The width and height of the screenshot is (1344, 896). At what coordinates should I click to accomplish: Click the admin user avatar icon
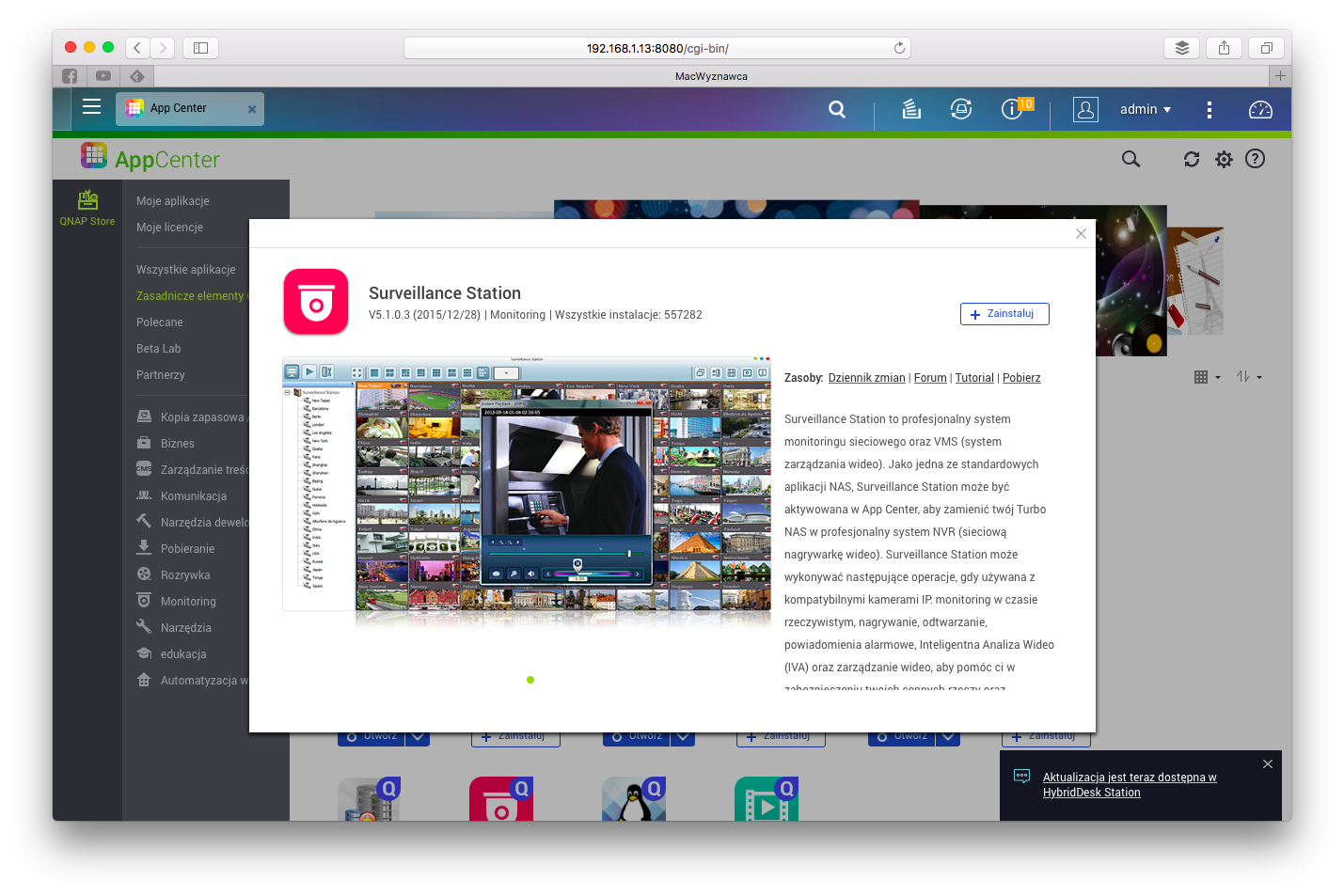(x=1085, y=109)
